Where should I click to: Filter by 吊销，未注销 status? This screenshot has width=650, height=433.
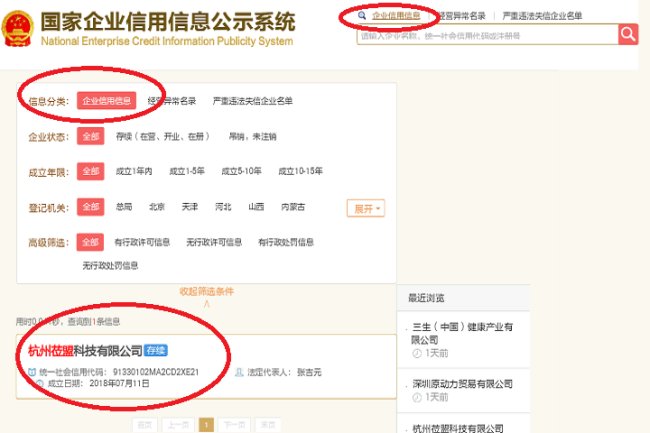(x=252, y=136)
